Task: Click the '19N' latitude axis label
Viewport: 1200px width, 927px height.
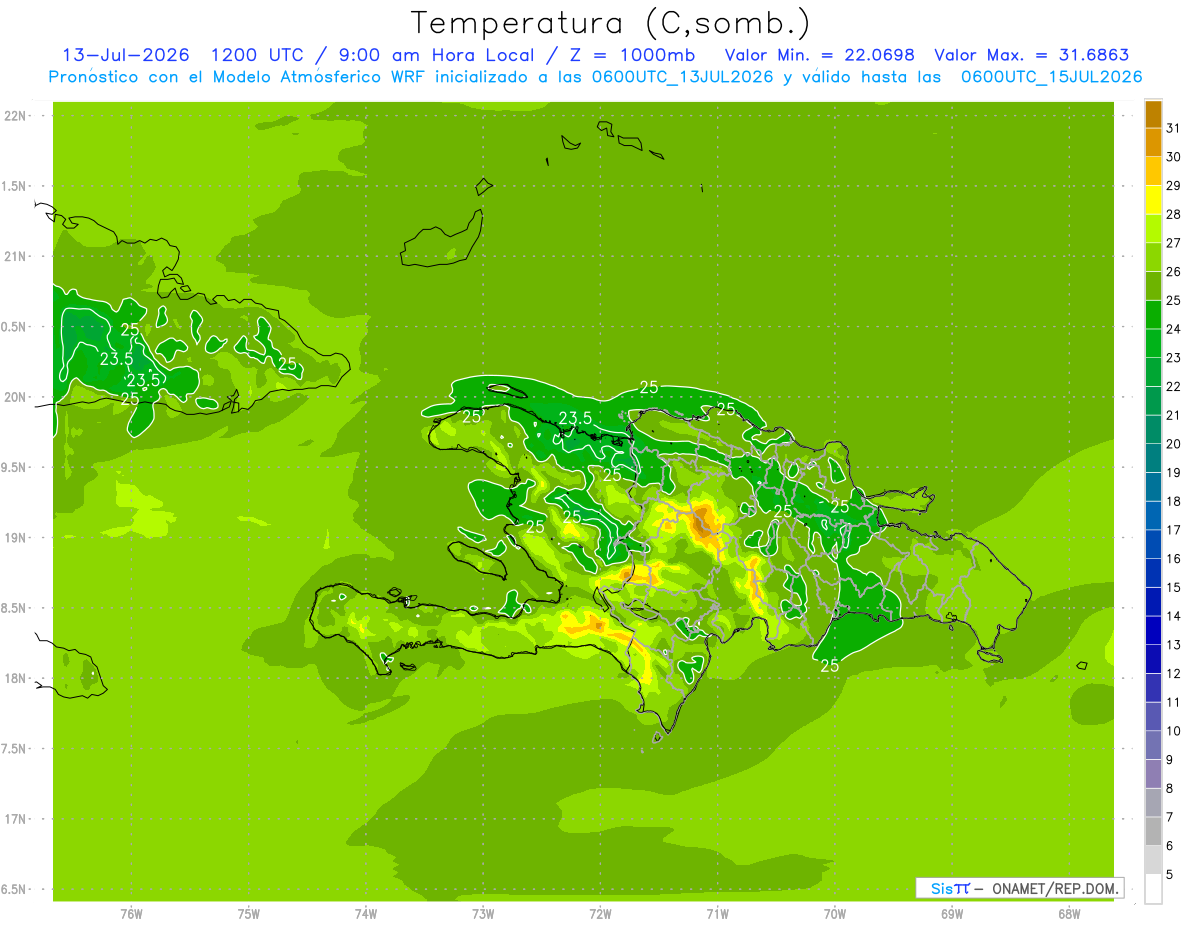Action: tap(16, 538)
